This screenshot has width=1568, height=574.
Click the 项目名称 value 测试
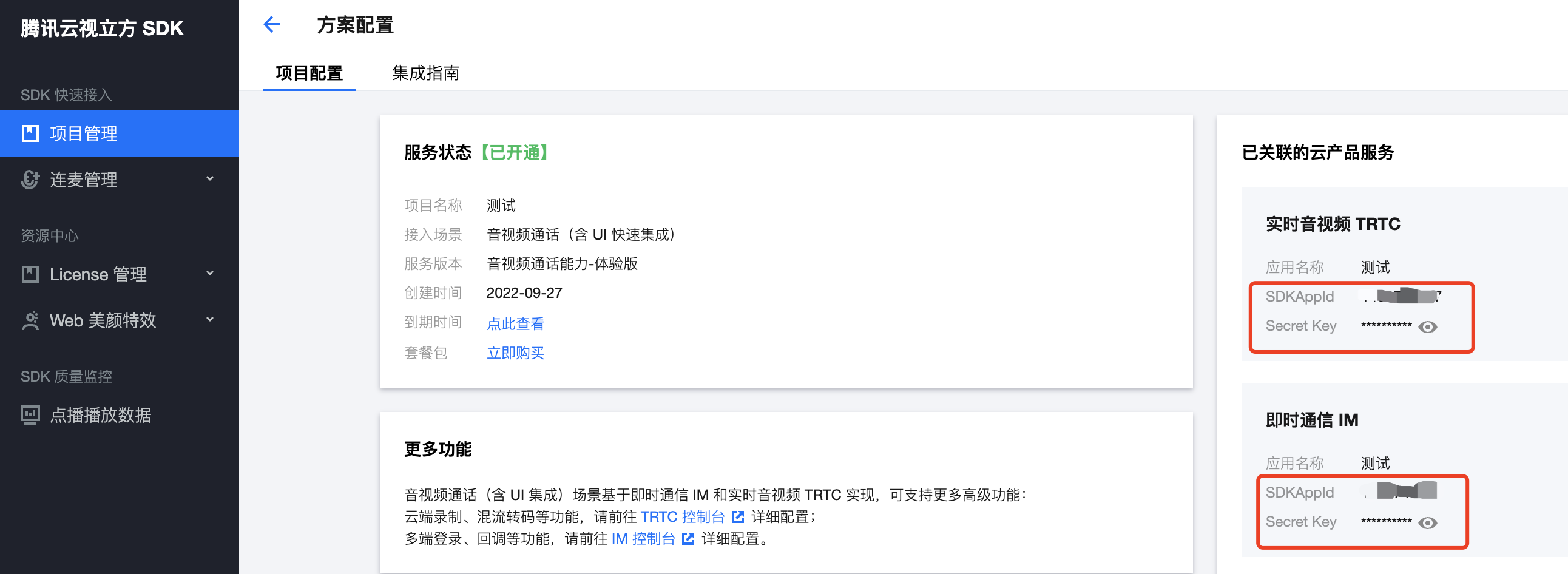pyautogui.click(x=501, y=205)
